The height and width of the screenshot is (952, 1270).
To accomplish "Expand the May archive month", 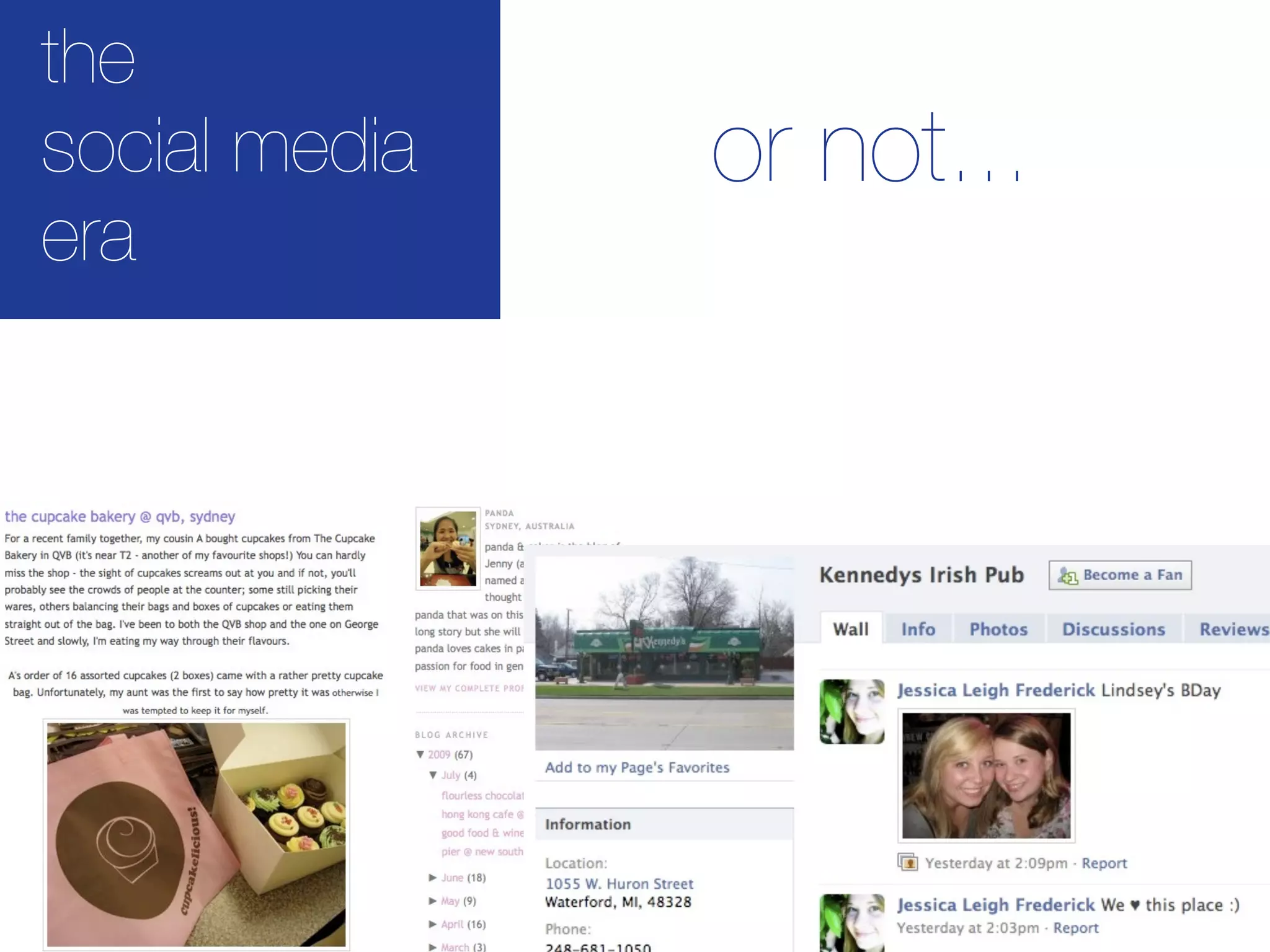I will click(x=433, y=901).
